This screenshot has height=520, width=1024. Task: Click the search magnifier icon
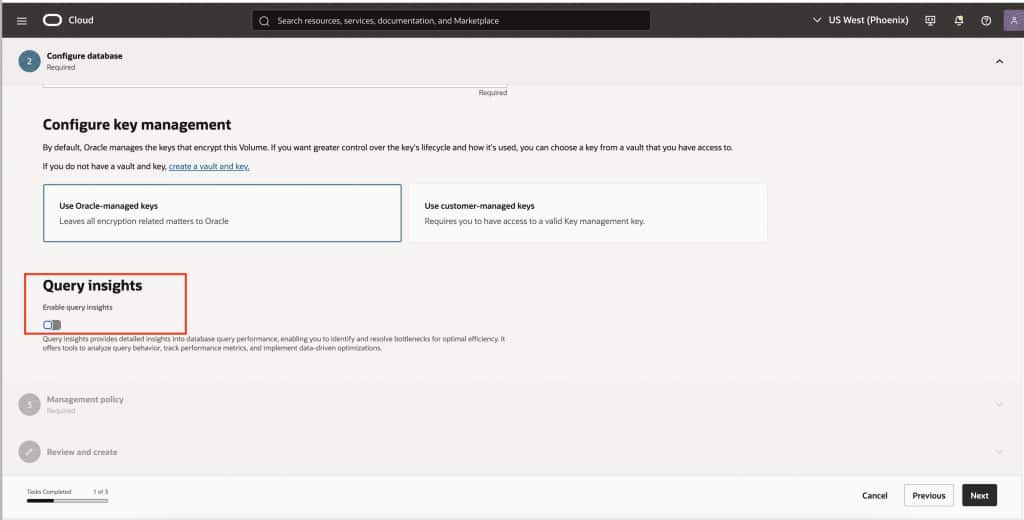point(264,21)
